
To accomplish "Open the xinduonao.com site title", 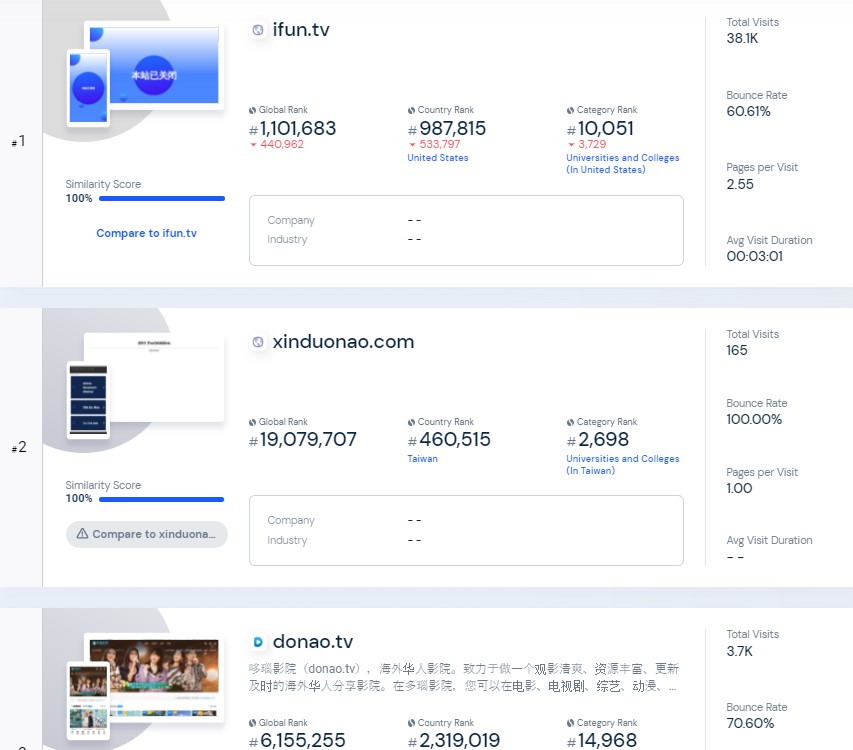I will [343, 342].
